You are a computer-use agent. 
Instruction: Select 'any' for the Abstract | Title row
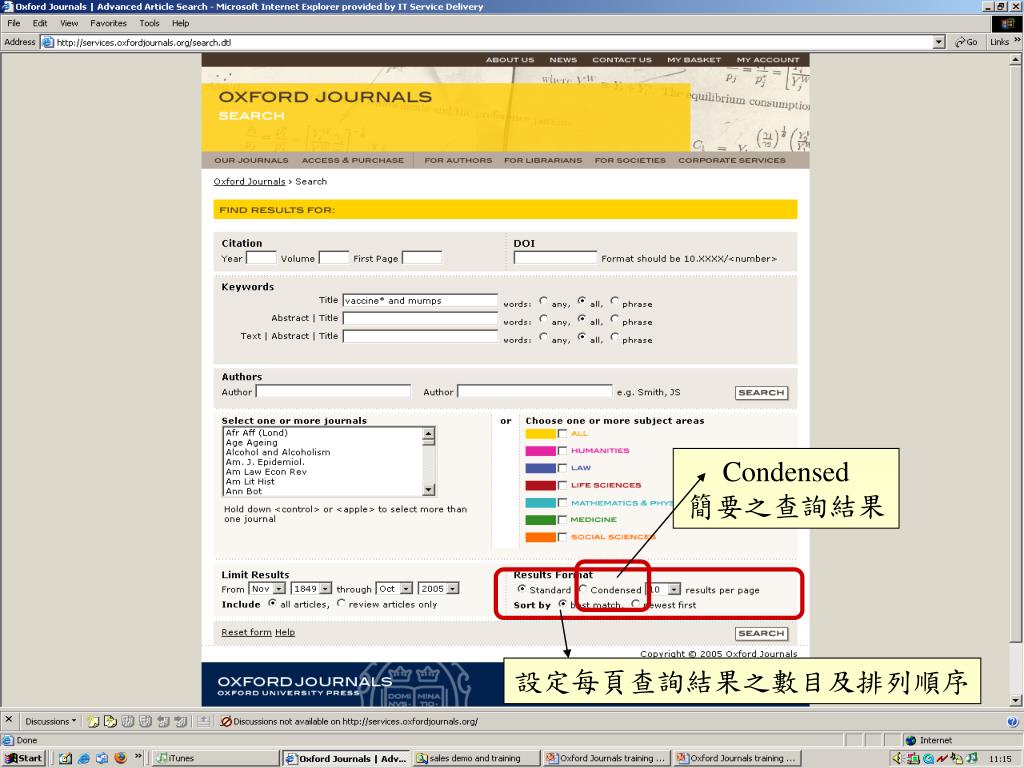tap(544, 319)
